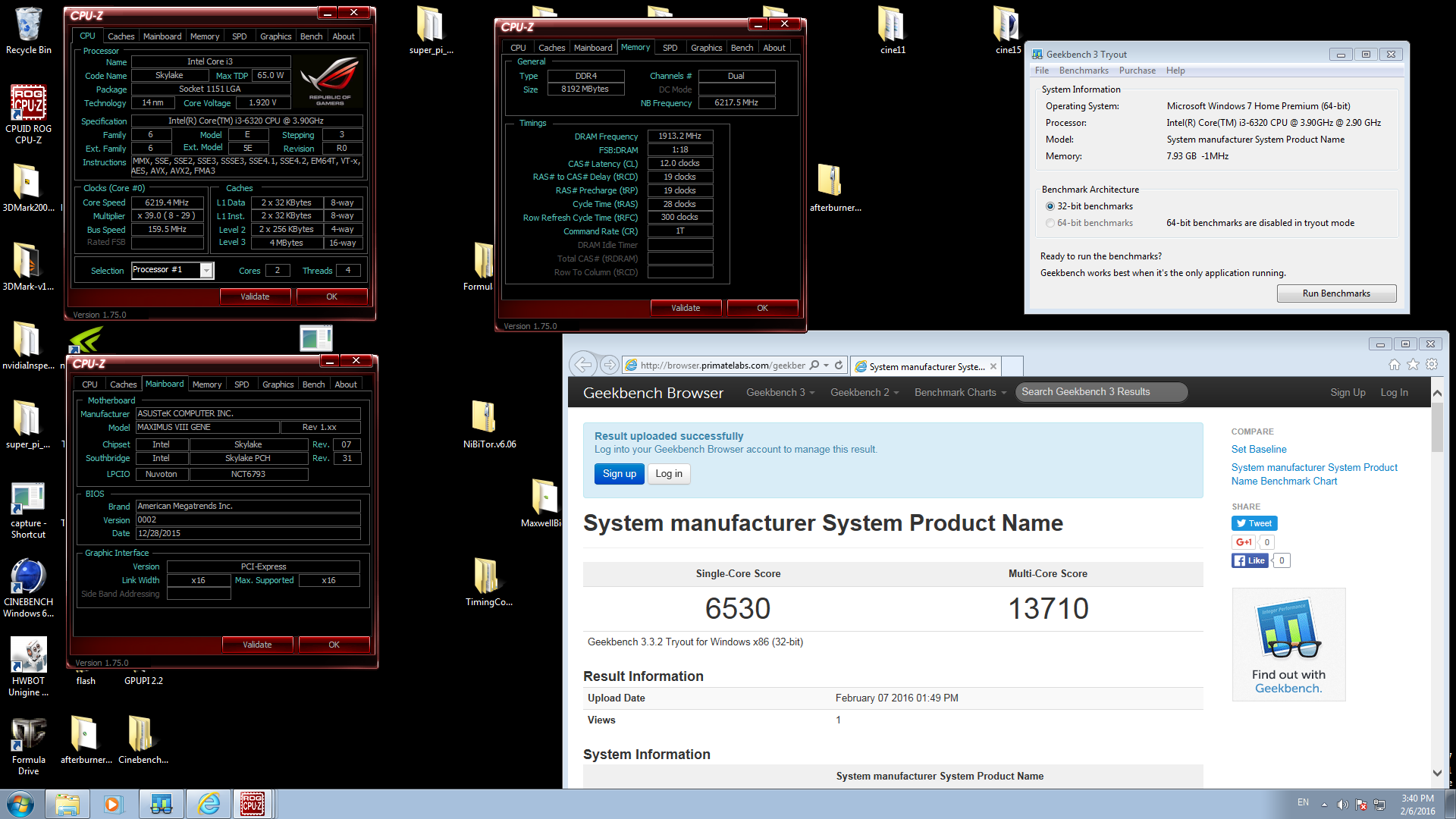Open Internet Explorer from the taskbar

click(209, 804)
